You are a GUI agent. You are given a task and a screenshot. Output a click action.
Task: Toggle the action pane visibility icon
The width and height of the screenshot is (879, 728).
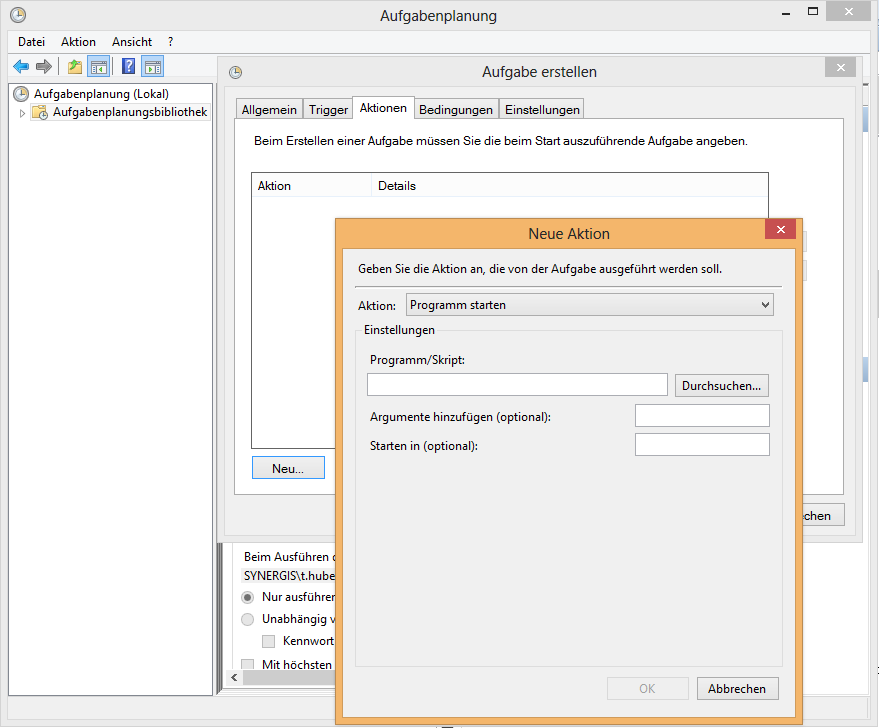152,67
